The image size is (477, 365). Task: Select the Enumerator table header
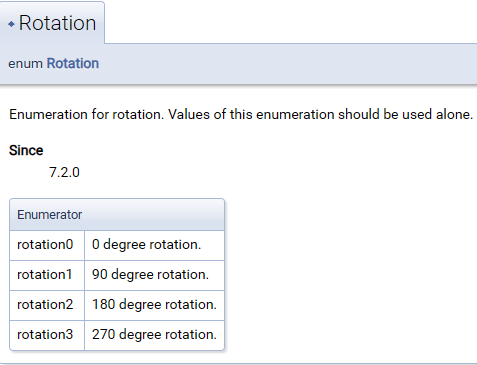click(x=117, y=215)
